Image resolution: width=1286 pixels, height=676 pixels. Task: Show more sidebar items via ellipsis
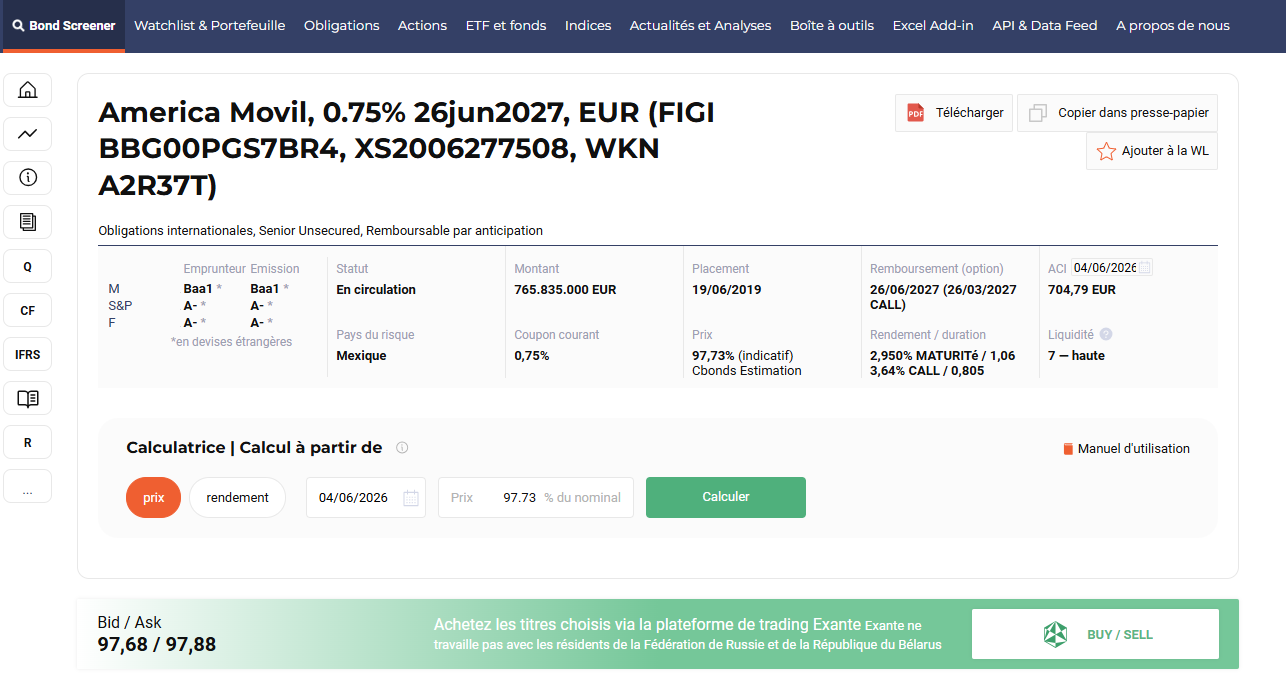[28, 486]
